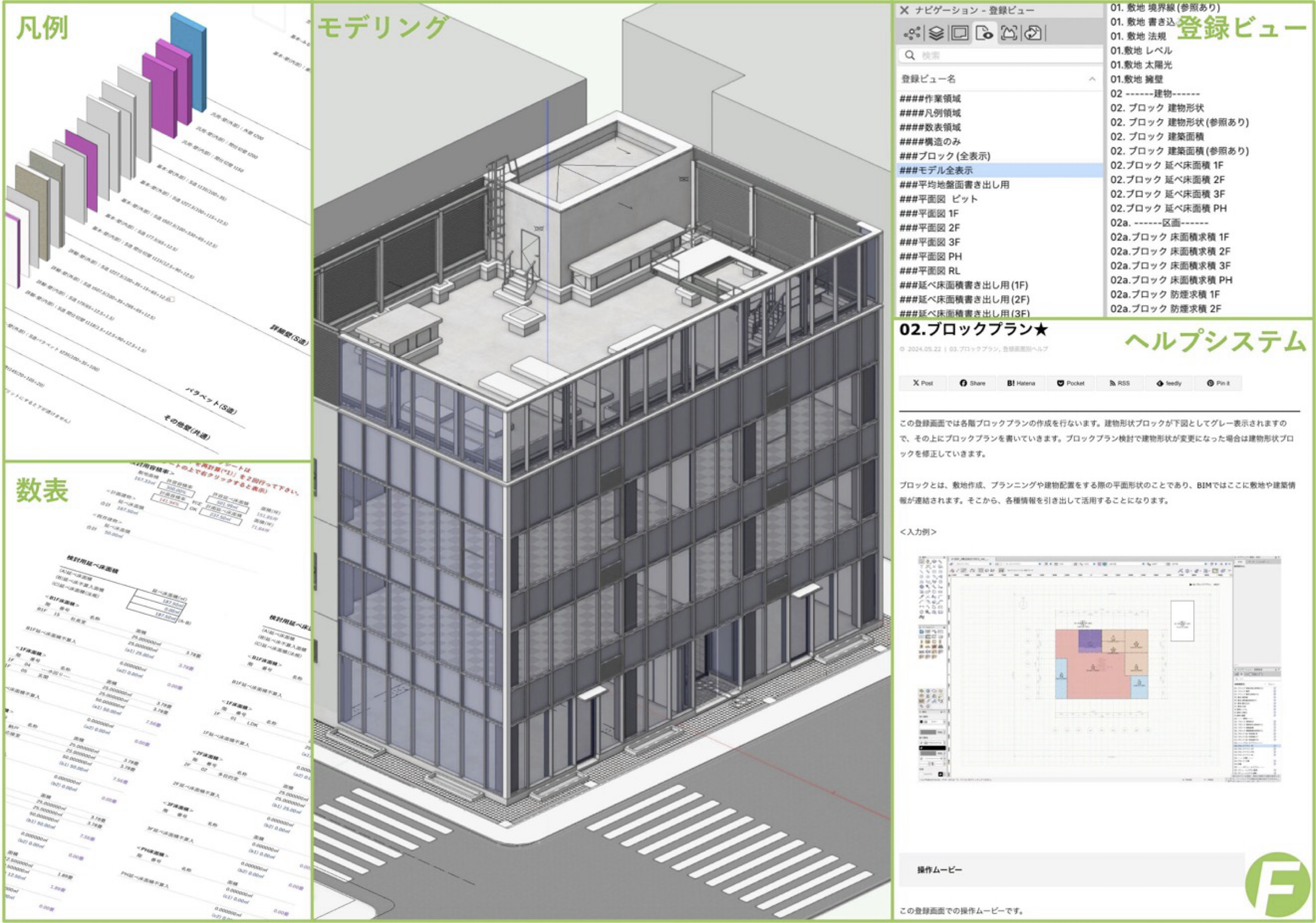Open 02a.ブロック 床面積求積 2F view
Screen dimensions: 1316x923
tap(1170, 251)
